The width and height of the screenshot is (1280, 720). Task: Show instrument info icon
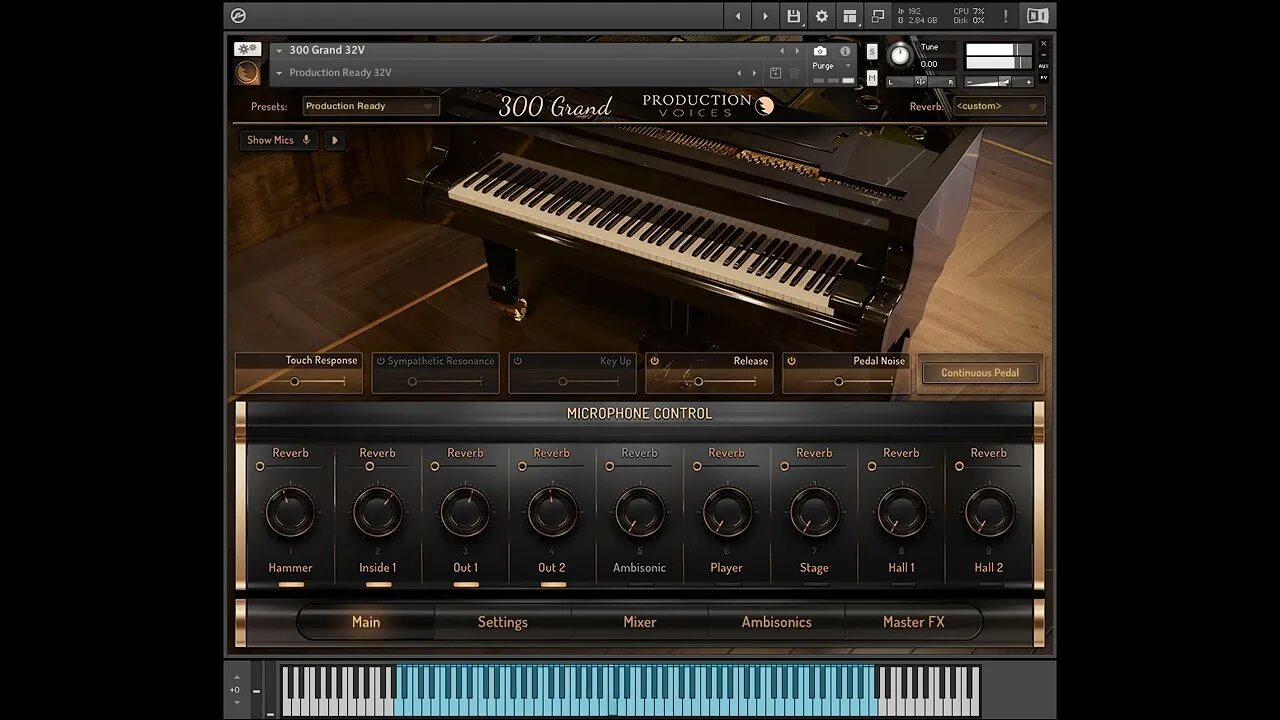click(x=845, y=51)
